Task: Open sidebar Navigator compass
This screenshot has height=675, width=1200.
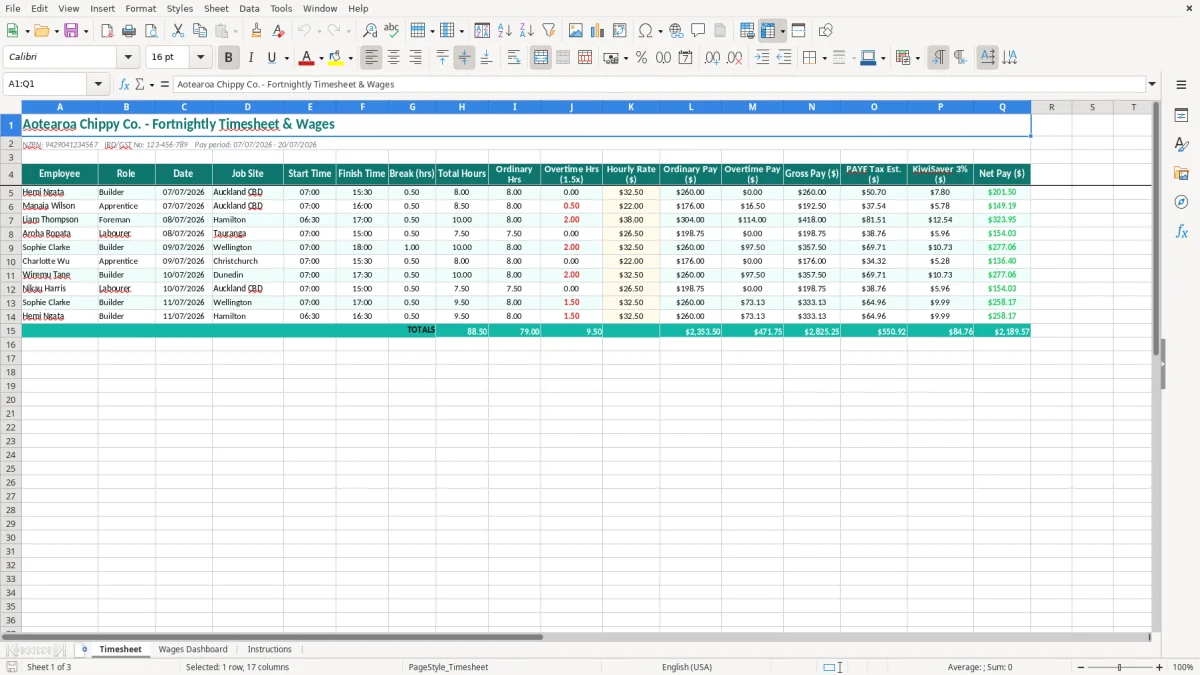Action: coord(1181,202)
